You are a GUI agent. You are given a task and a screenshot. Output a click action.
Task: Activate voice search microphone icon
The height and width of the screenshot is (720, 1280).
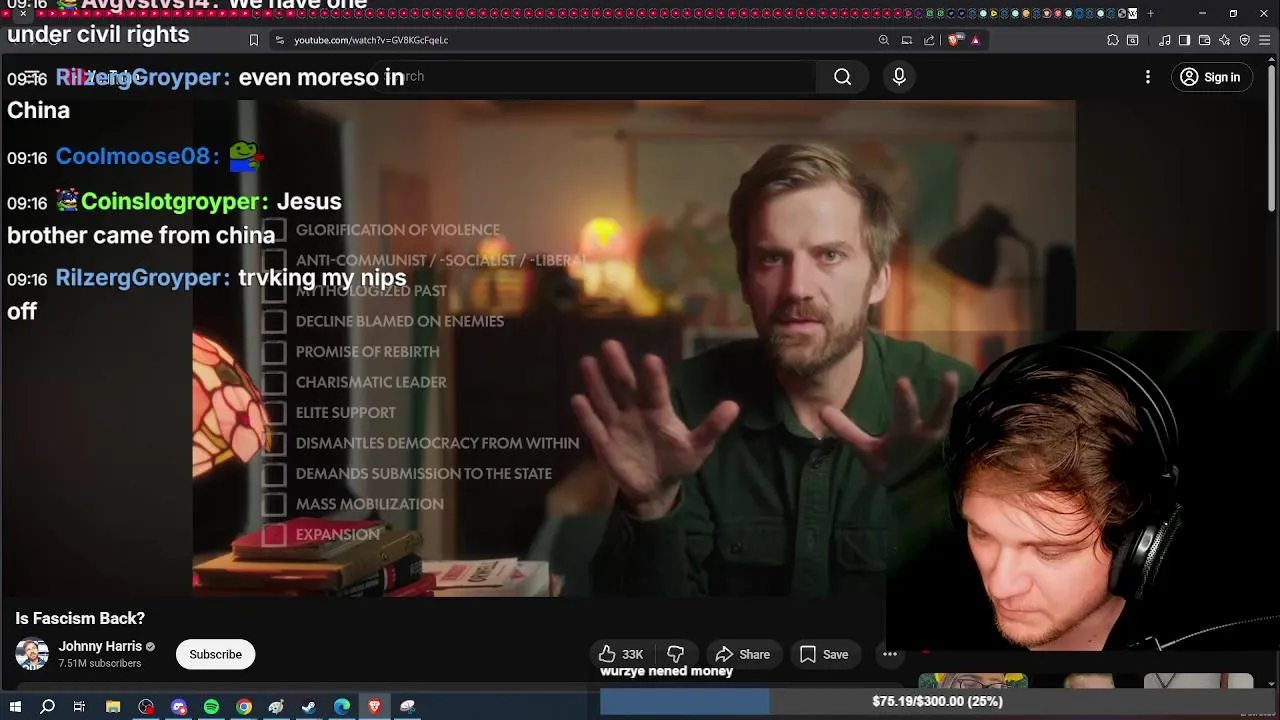[x=899, y=77]
